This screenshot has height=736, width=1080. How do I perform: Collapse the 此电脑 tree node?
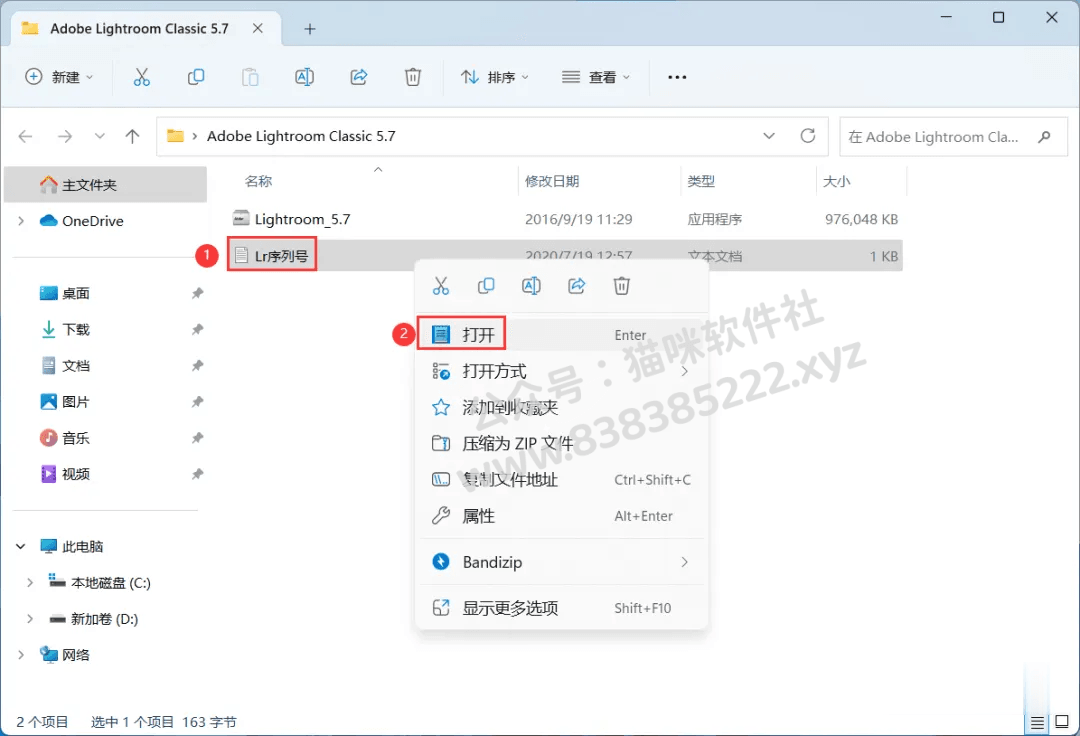[21, 547]
